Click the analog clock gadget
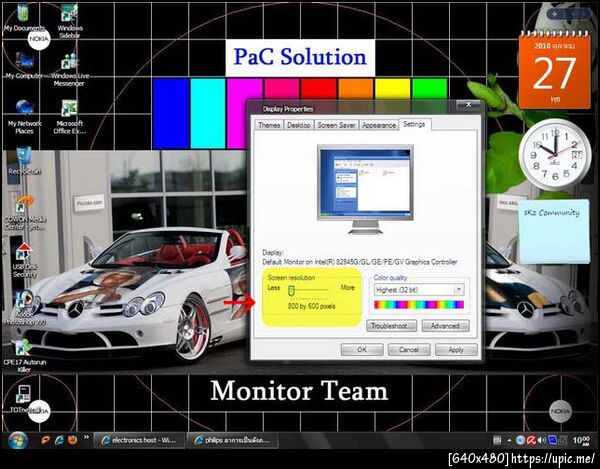 pyautogui.click(x=555, y=154)
